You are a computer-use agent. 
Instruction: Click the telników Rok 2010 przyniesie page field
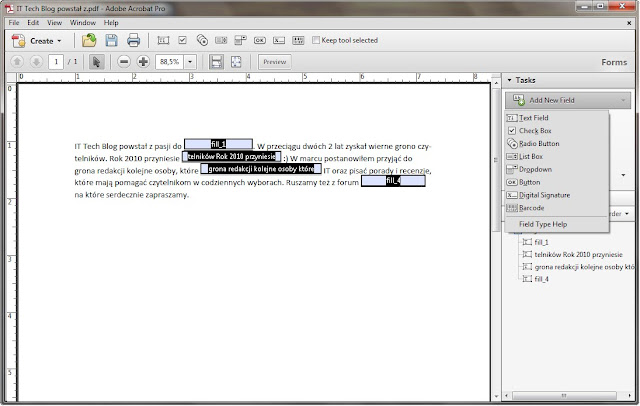tap(231, 157)
